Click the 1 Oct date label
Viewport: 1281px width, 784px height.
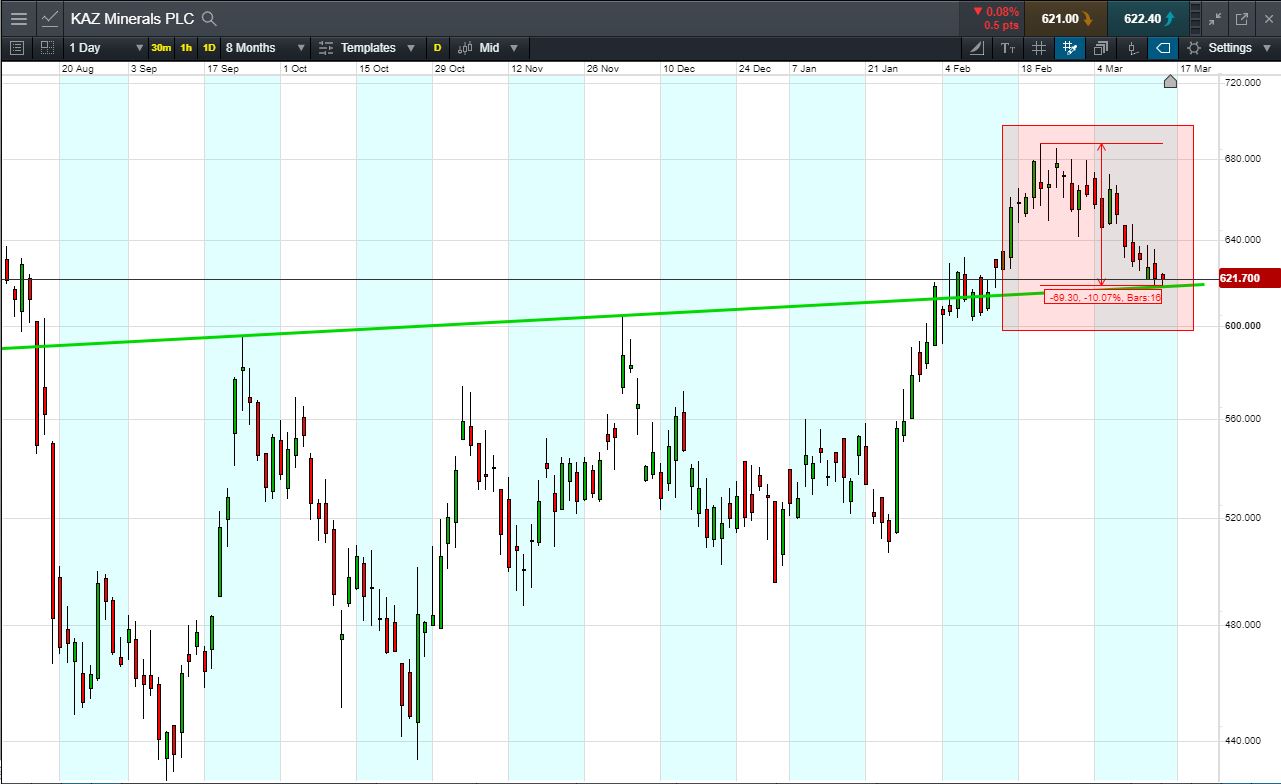click(x=296, y=69)
